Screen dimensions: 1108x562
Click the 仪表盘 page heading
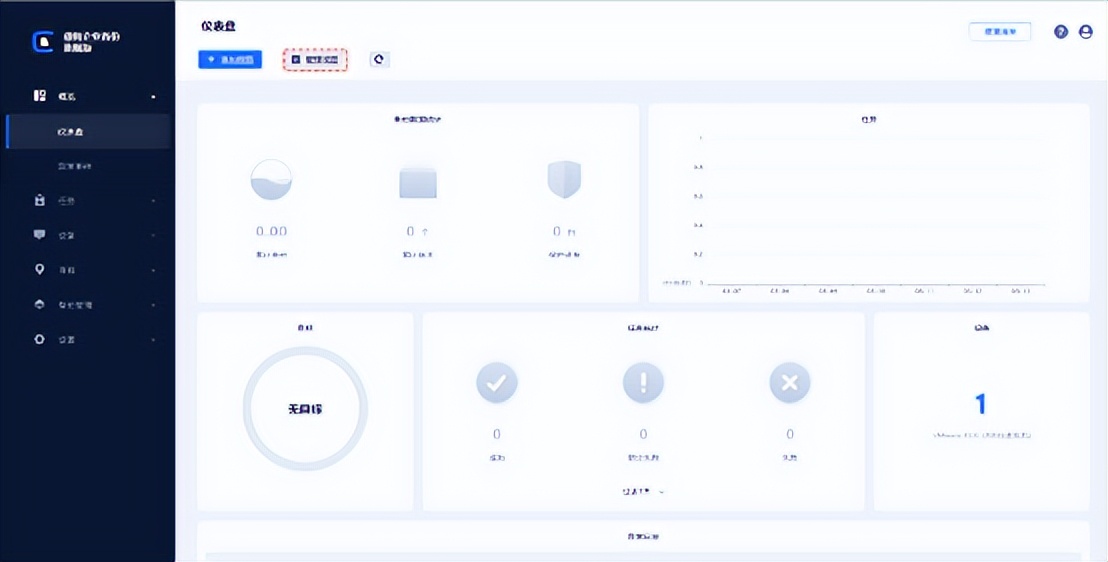point(218,26)
